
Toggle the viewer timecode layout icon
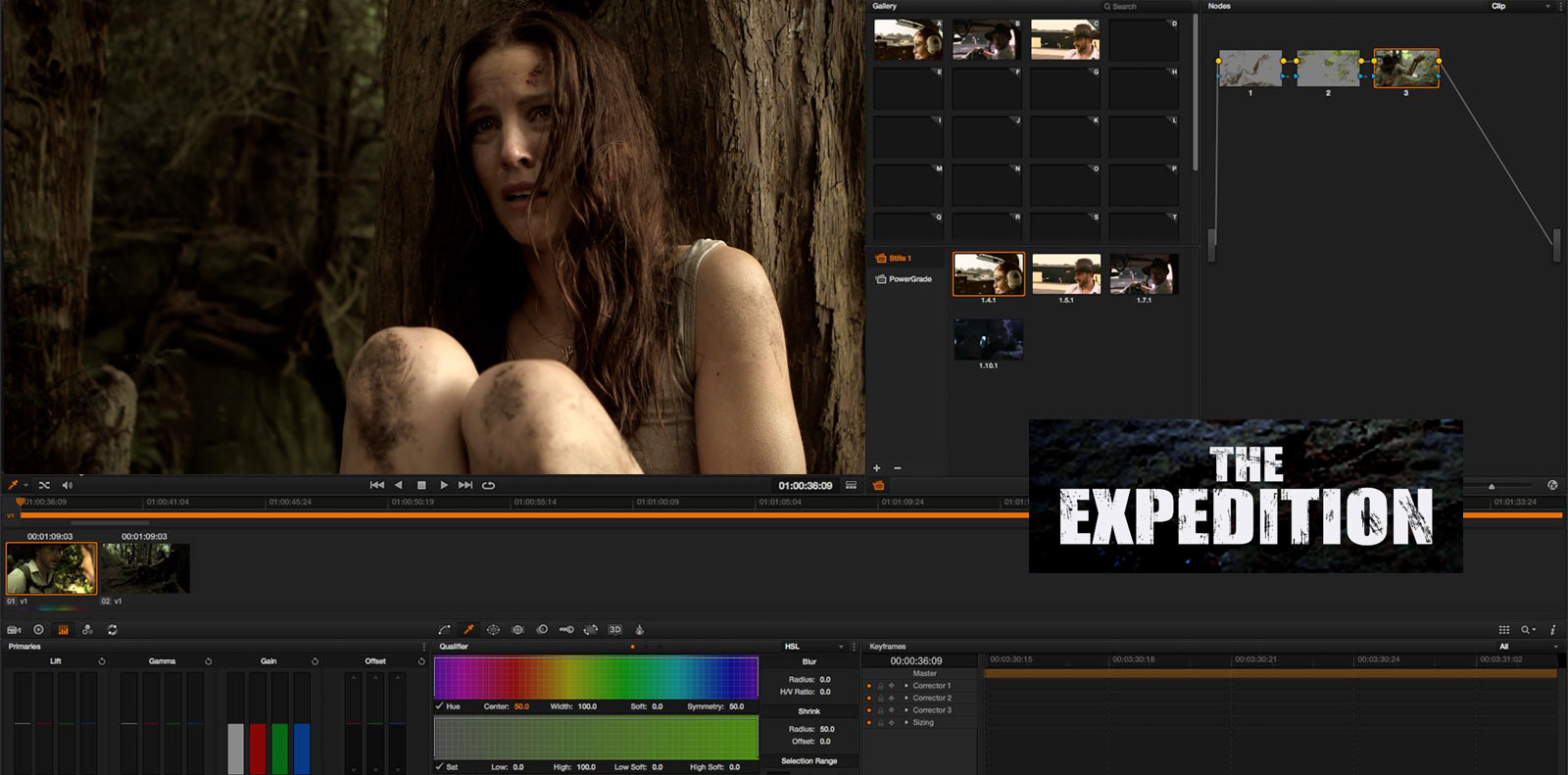[851, 485]
